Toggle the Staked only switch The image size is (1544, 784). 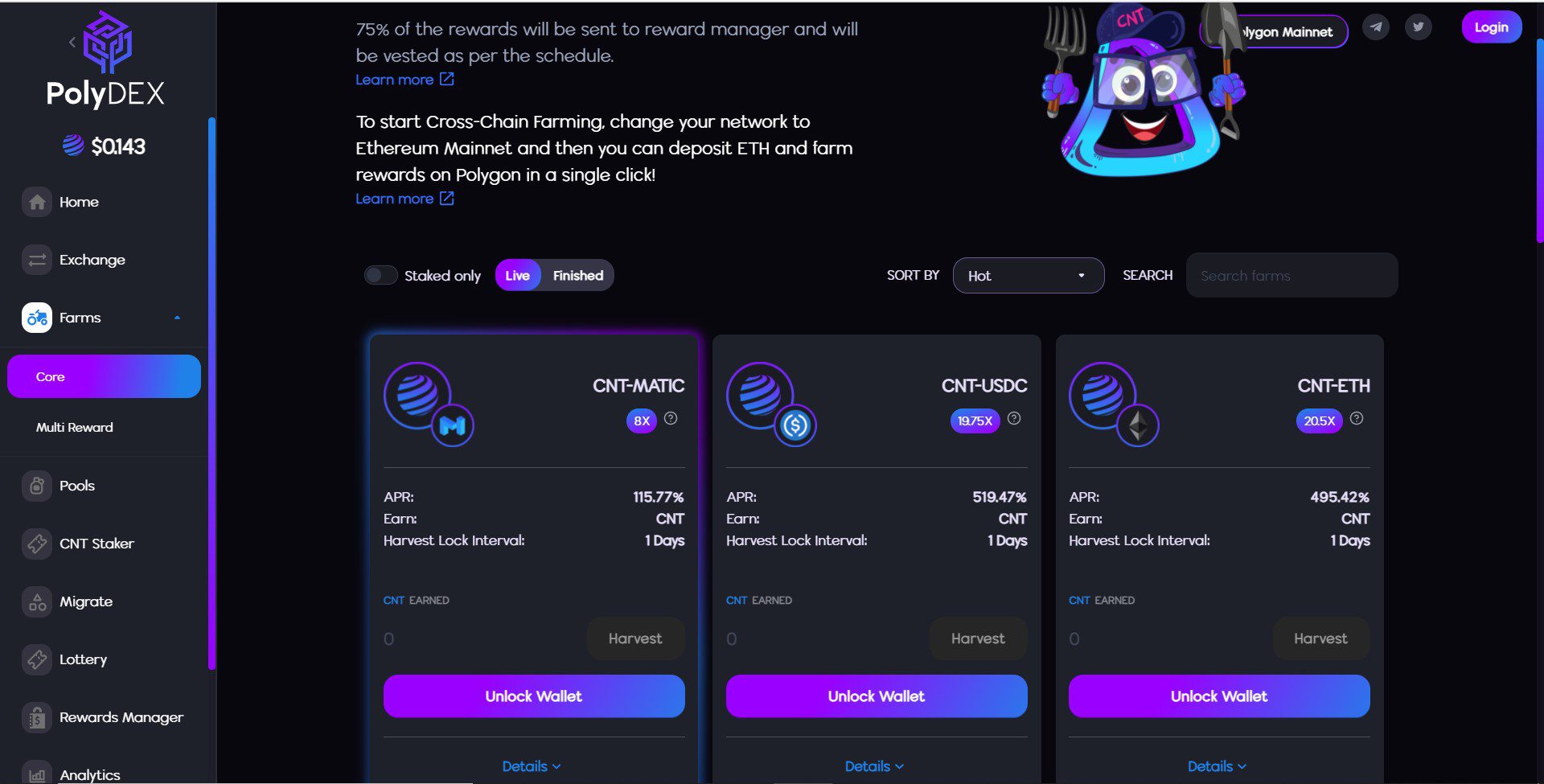click(x=380, y=276)
